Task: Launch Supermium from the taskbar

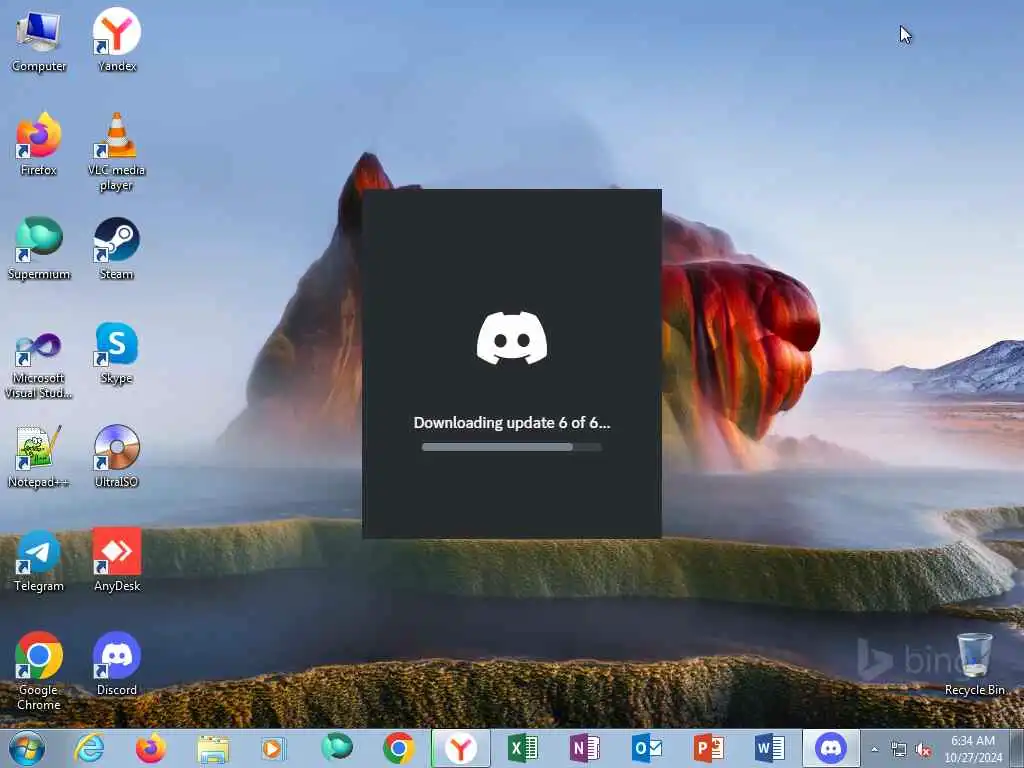Action: (336, 748)
